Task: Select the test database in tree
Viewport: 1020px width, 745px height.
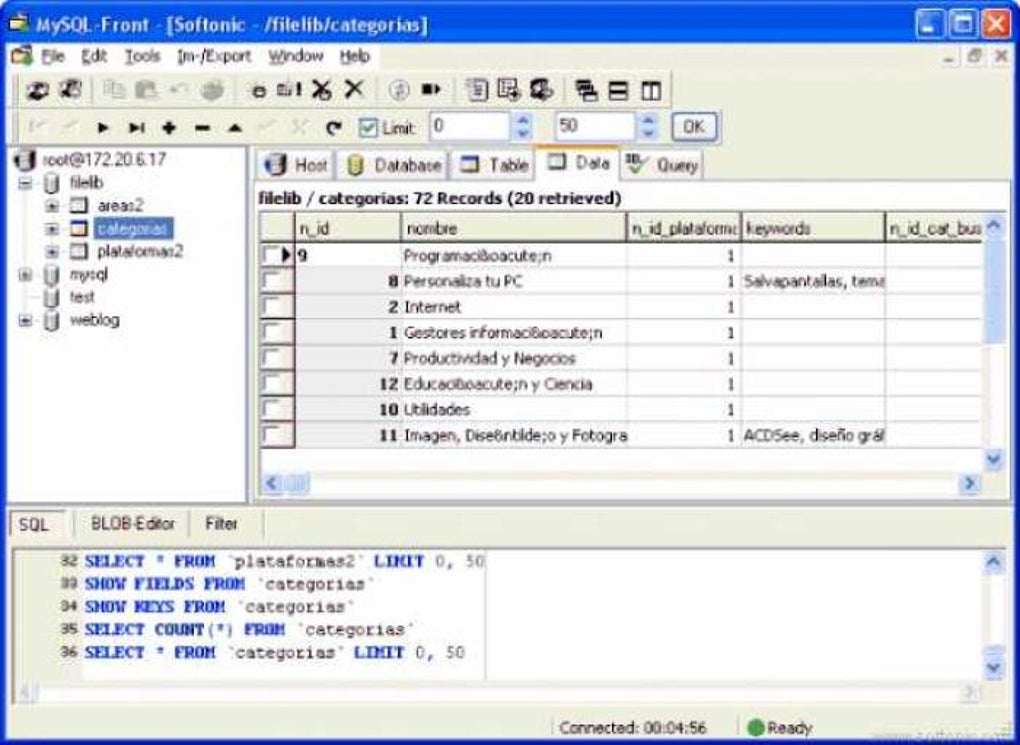Action: (x=82, y=297)
